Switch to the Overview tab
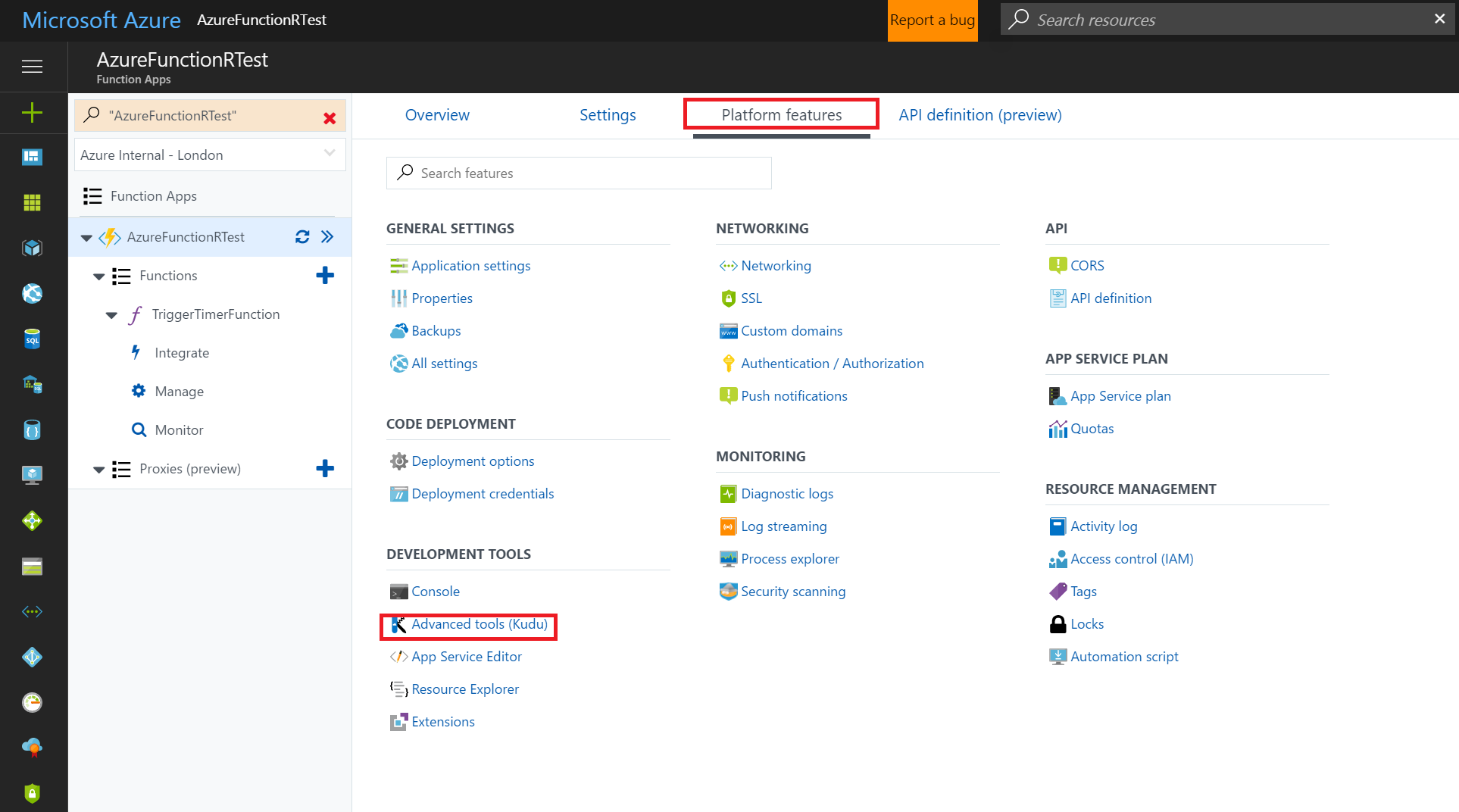The image size is (1459, 812). coord(437,115)
